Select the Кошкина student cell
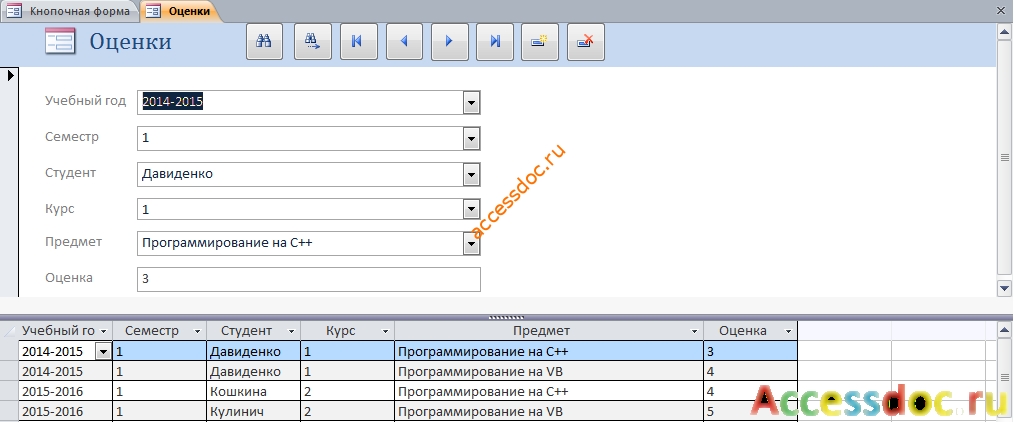This screenshot has height=422, width=1014. [x=254, y=392]
